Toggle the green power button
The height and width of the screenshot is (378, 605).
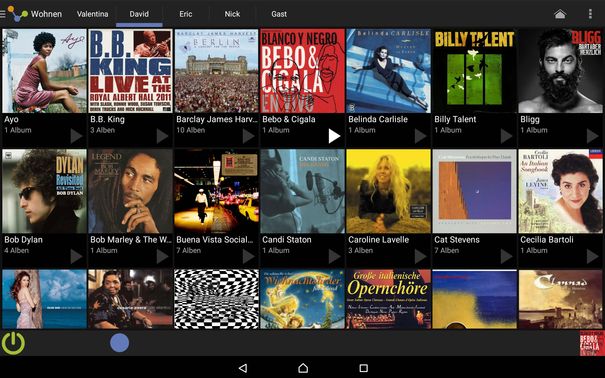13,343
